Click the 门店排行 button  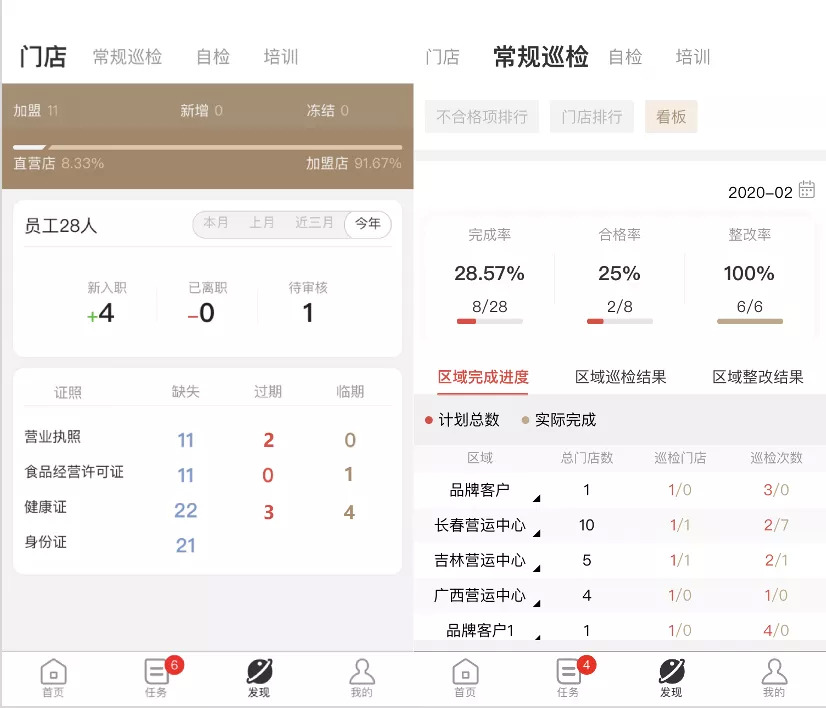(591, 117)
